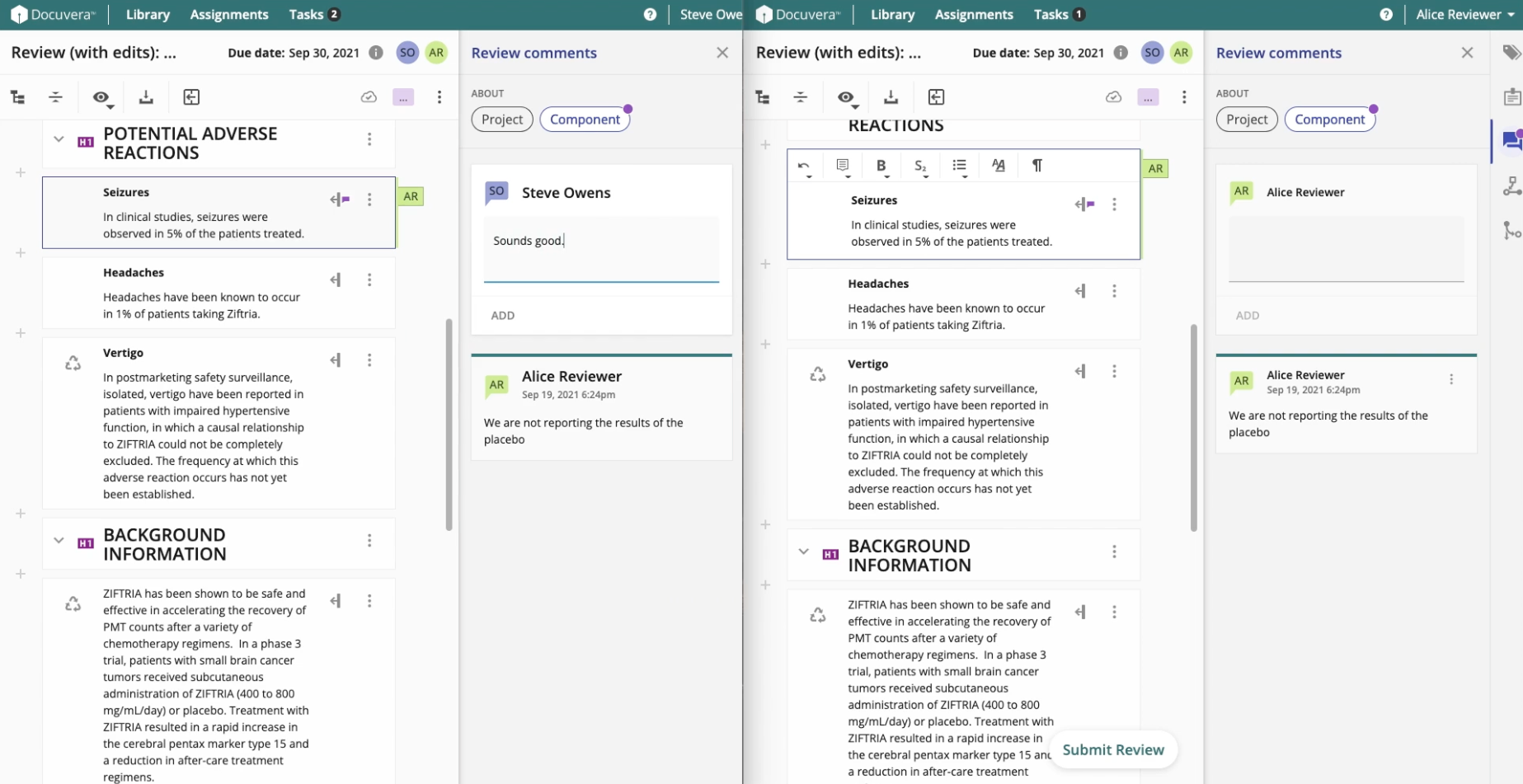Viewport: 1523px width, 784px height.
Task: Click reuse icon beside Vertigo in left window
Action: (73, 363)
